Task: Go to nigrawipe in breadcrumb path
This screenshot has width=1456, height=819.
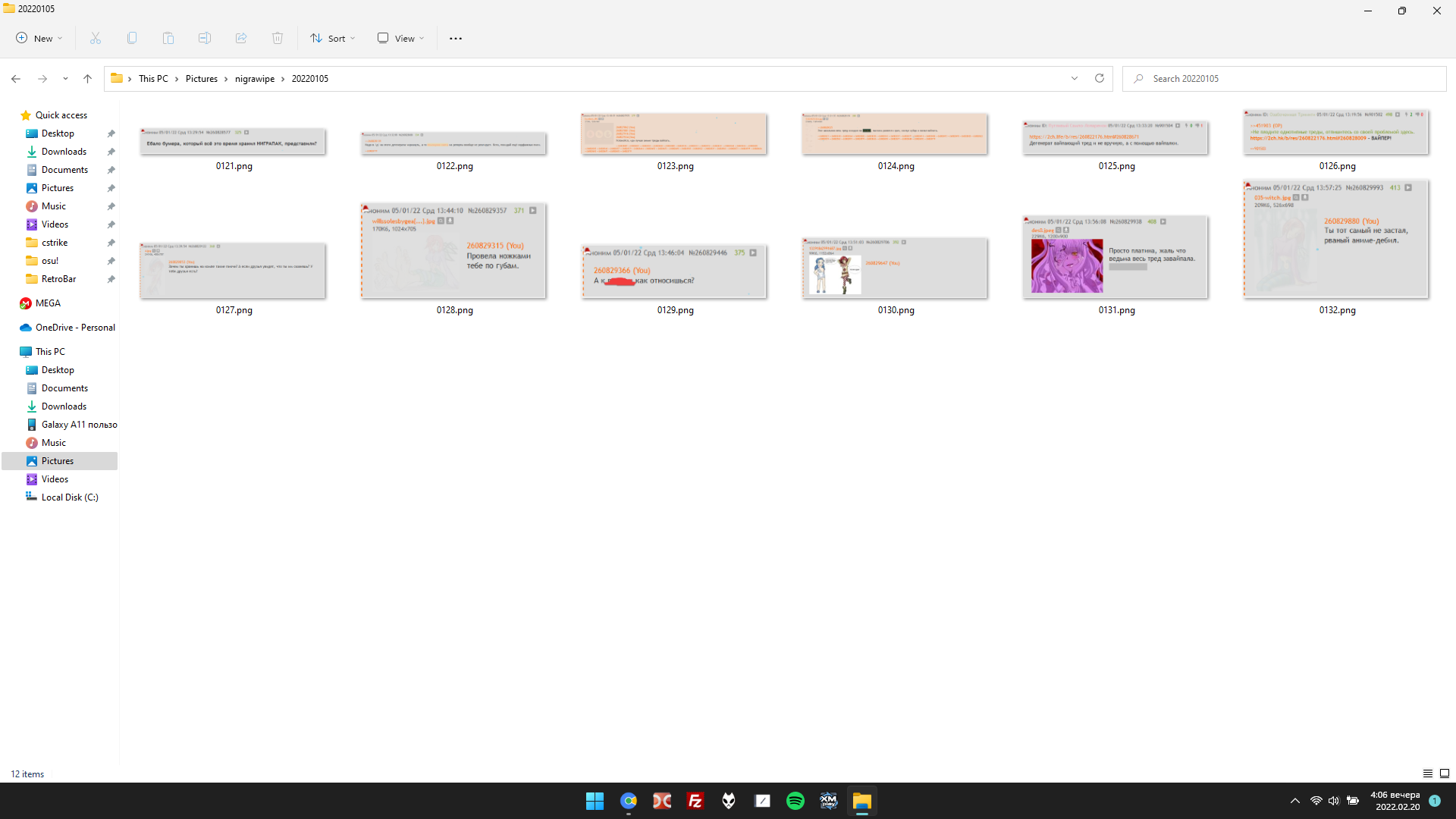Action: (x=254, y=79)
